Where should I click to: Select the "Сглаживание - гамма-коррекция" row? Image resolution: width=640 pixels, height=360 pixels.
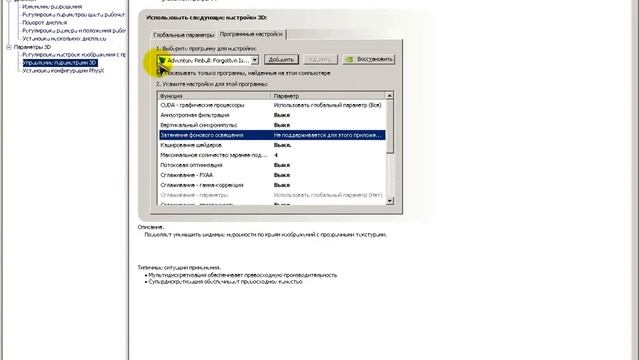tap(272, 185)
